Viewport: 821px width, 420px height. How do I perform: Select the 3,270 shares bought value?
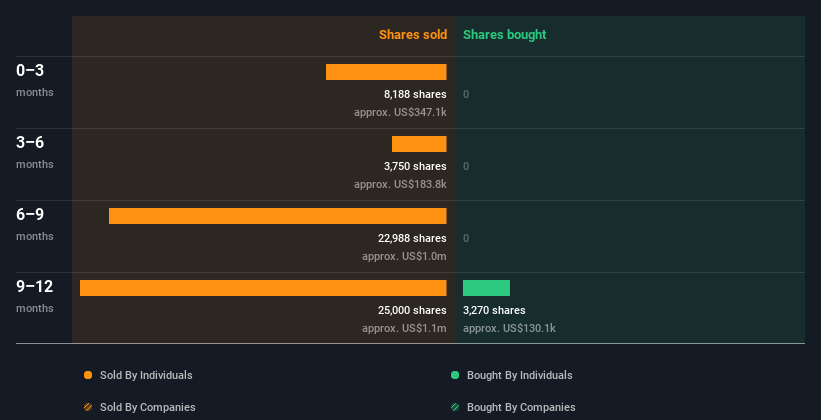[x=494, y=310]
